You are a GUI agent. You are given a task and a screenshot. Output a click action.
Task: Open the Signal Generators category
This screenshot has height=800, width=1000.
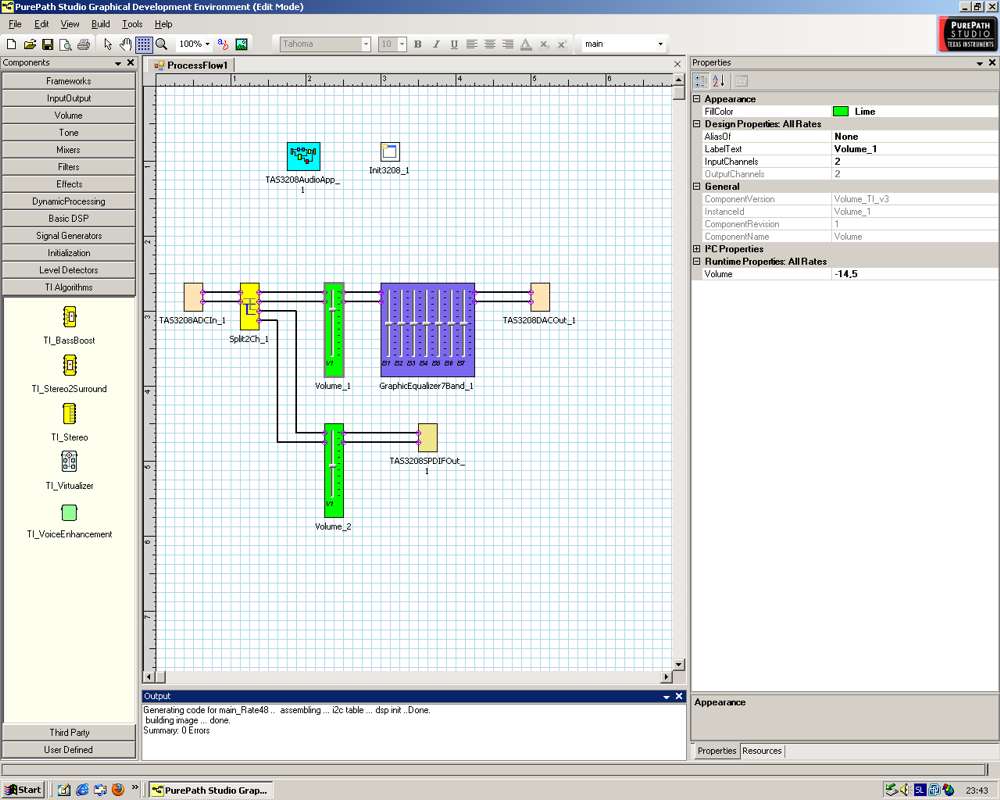click(x=69, y=236)
